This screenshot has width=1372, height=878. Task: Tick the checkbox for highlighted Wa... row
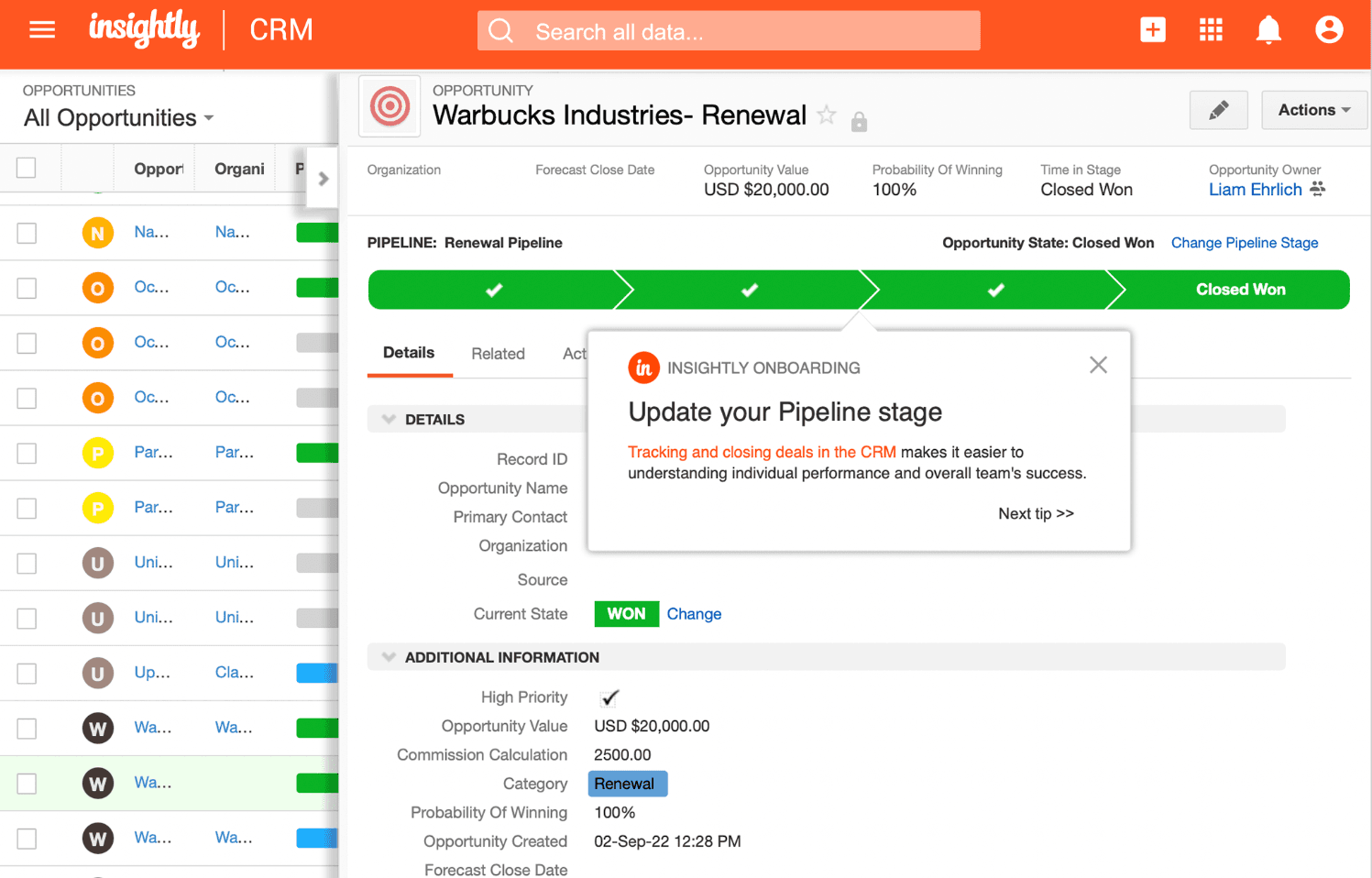[27, 783]
